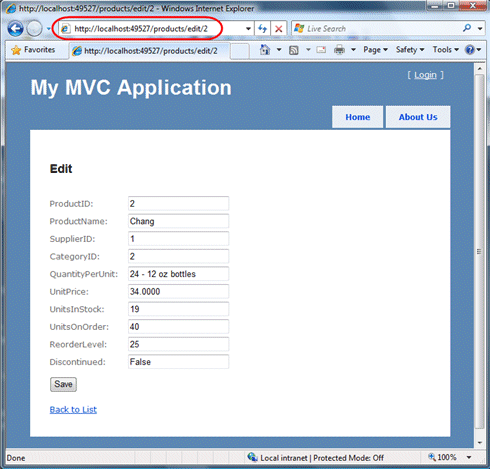Open the Safety menu dropdown
The width and height of the screenshot is (490, 469).
click(410, 50)
